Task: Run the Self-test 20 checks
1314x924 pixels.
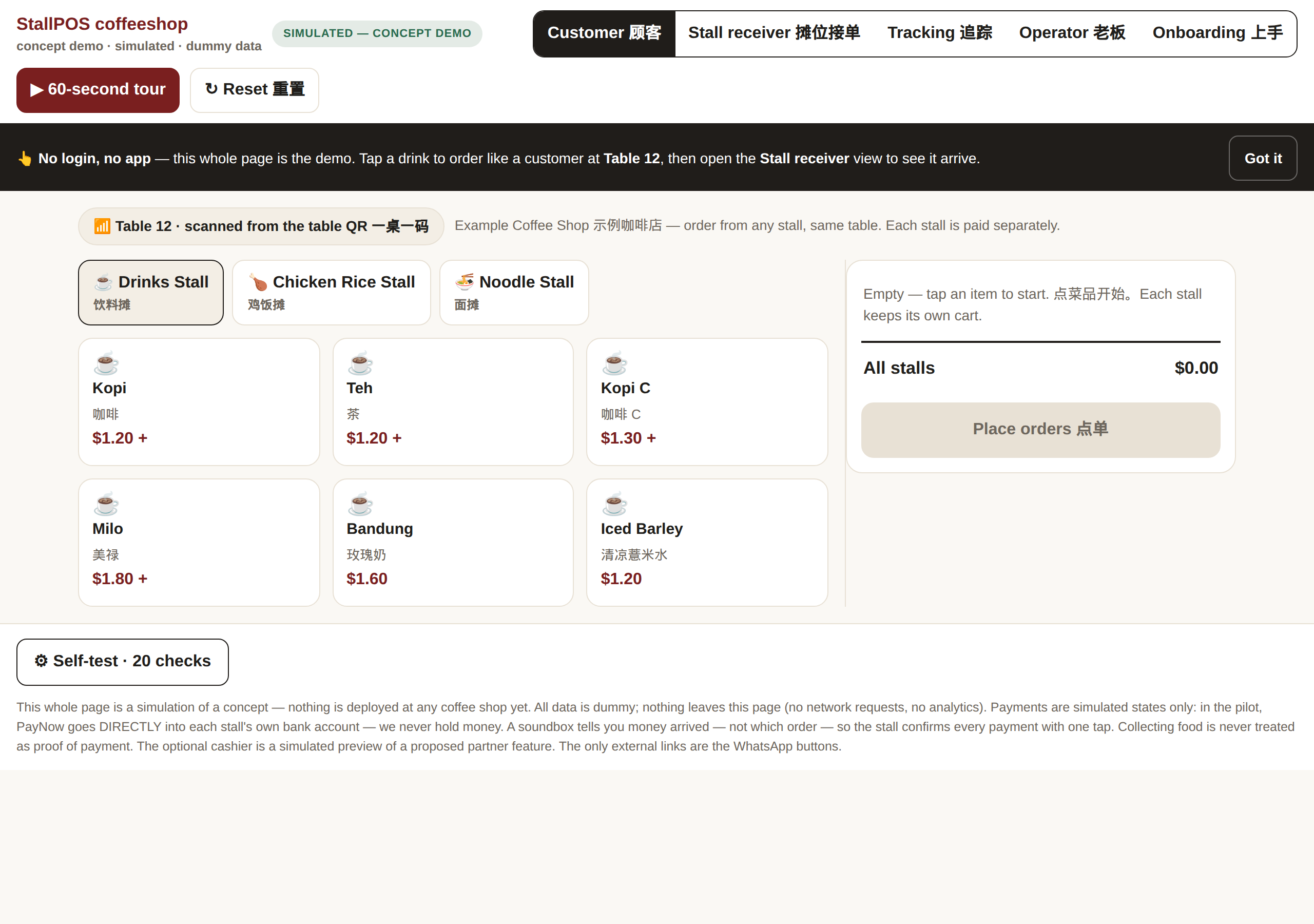Action: pyautogui.click(x=123, y=662)
